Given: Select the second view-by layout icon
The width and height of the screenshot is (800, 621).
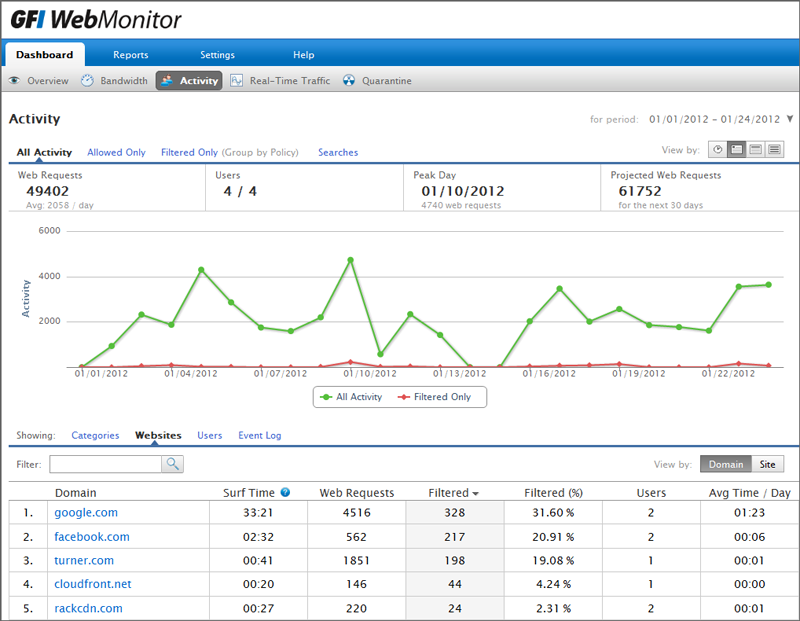Looking at the screenshot, I should click(736, 150).
